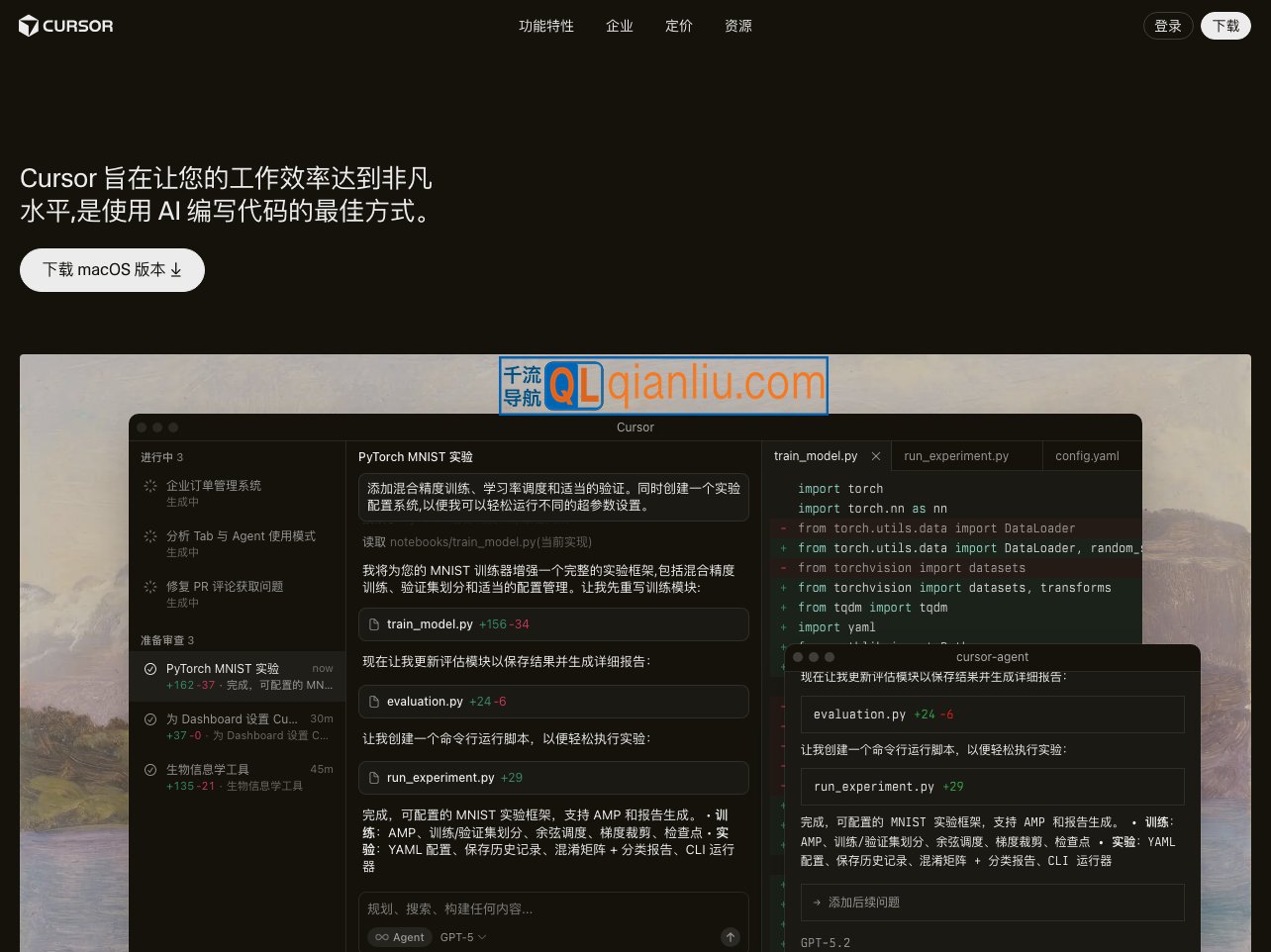Image resolution: width=1271 pixels, height=952 pixels.
Task: Close the train_model.py editor tab
Action: (x=875, y=456)
